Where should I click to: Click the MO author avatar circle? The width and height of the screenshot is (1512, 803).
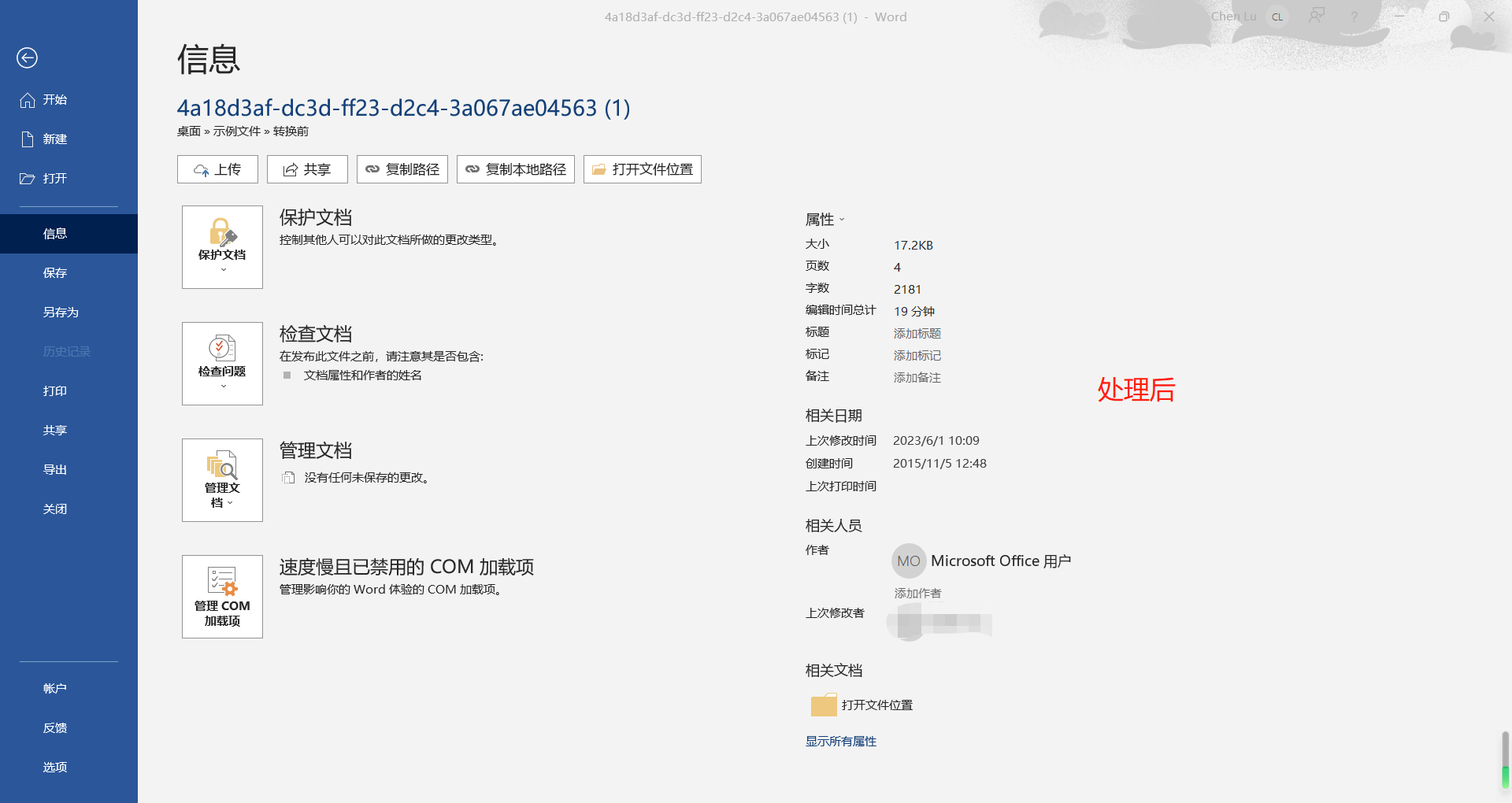908,561
